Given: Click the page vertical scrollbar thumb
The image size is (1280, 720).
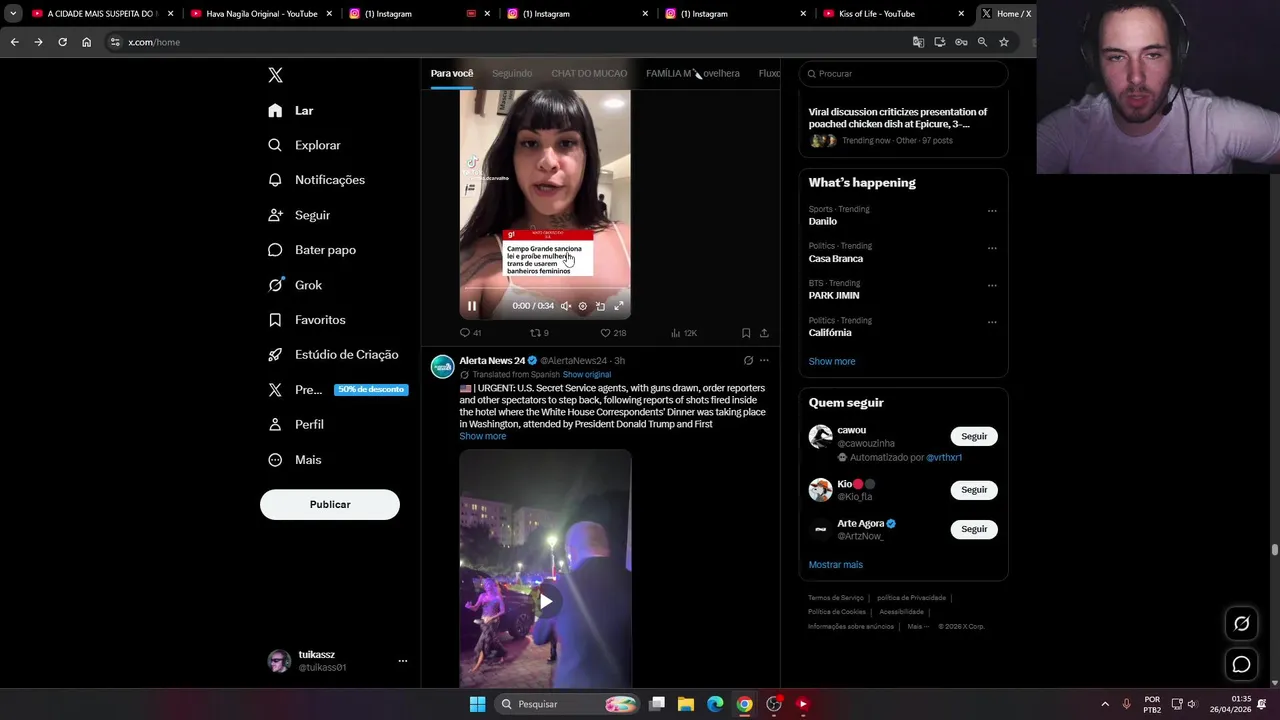Looking at the screenshot, I should (1274, 550).
